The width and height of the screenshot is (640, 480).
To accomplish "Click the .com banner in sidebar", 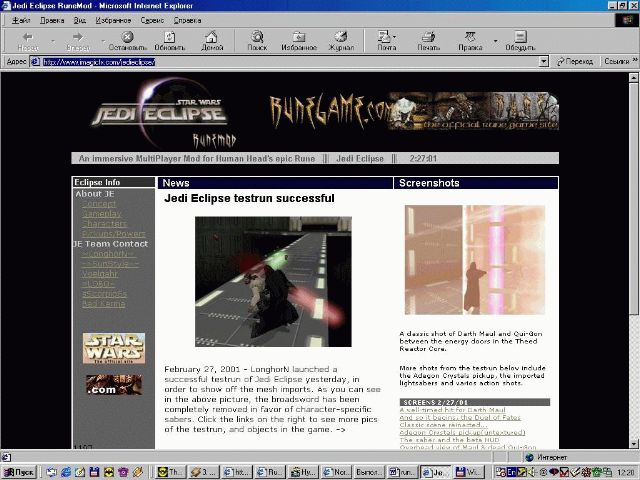I will tap(114, 385).
